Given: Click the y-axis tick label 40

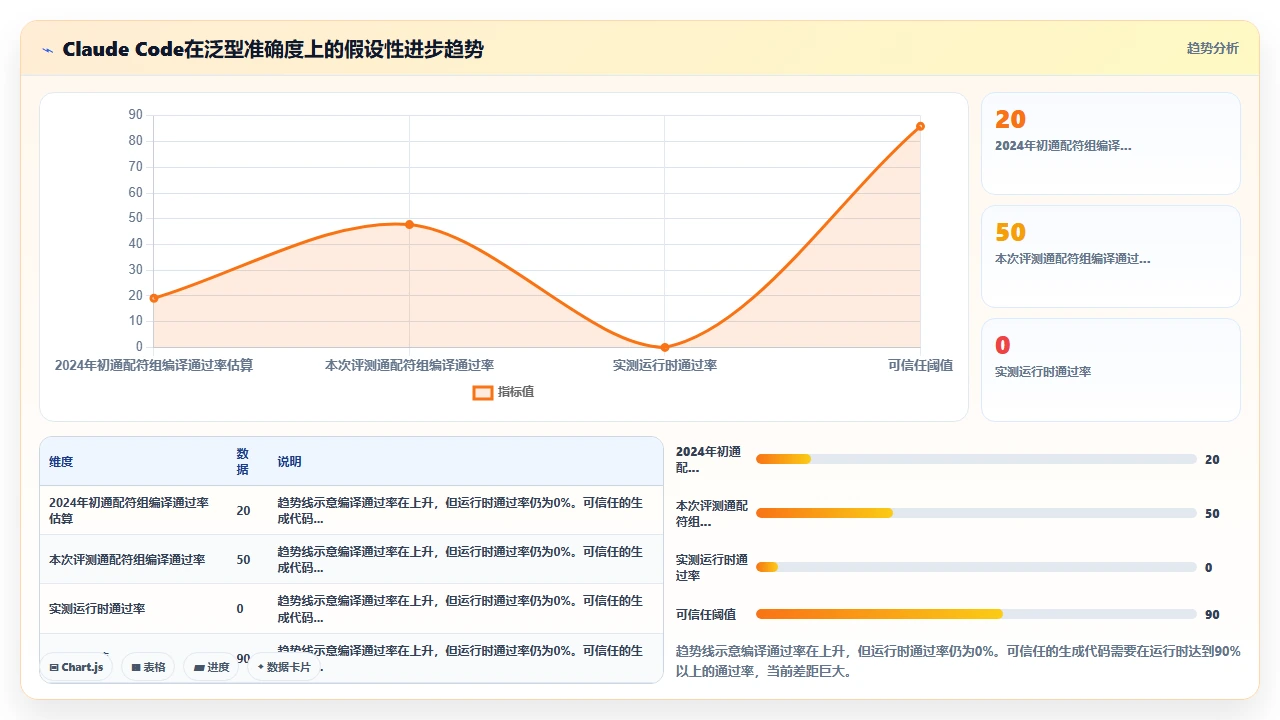Looking at the screenshot, I should click(136, 244).
